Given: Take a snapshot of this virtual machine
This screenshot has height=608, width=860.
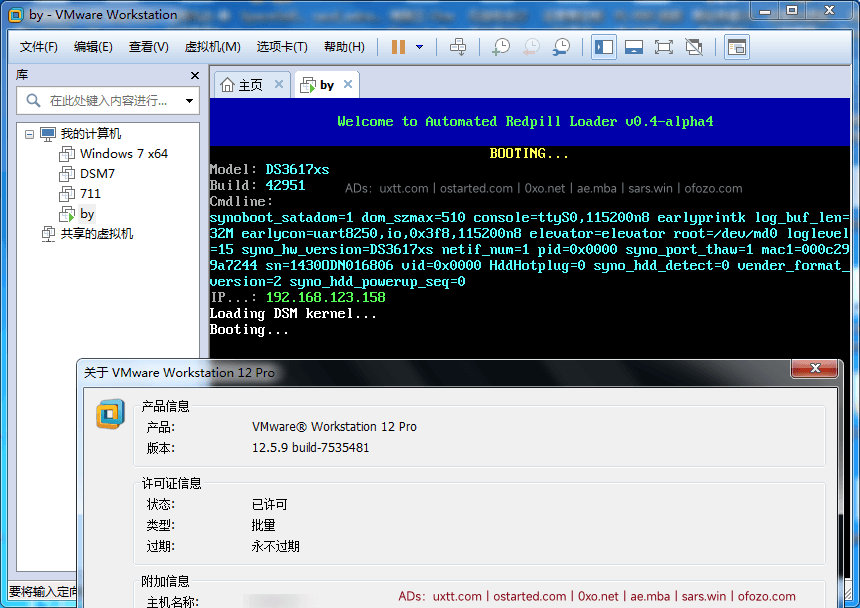Looking at the screenshot, I should tap(501, 47).
